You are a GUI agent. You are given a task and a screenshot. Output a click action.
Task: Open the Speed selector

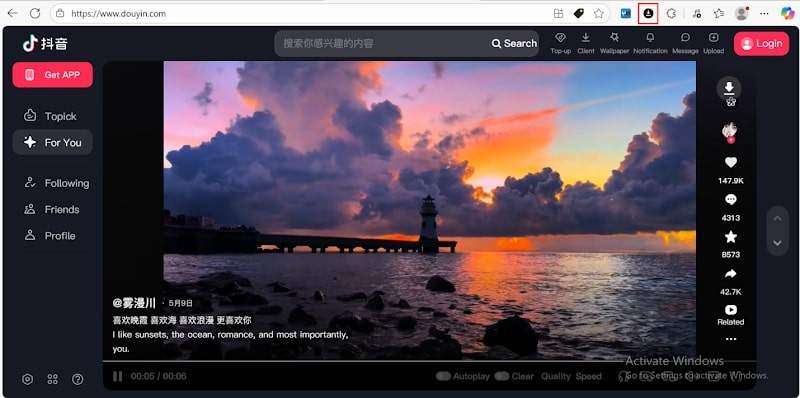click(589, 376)
